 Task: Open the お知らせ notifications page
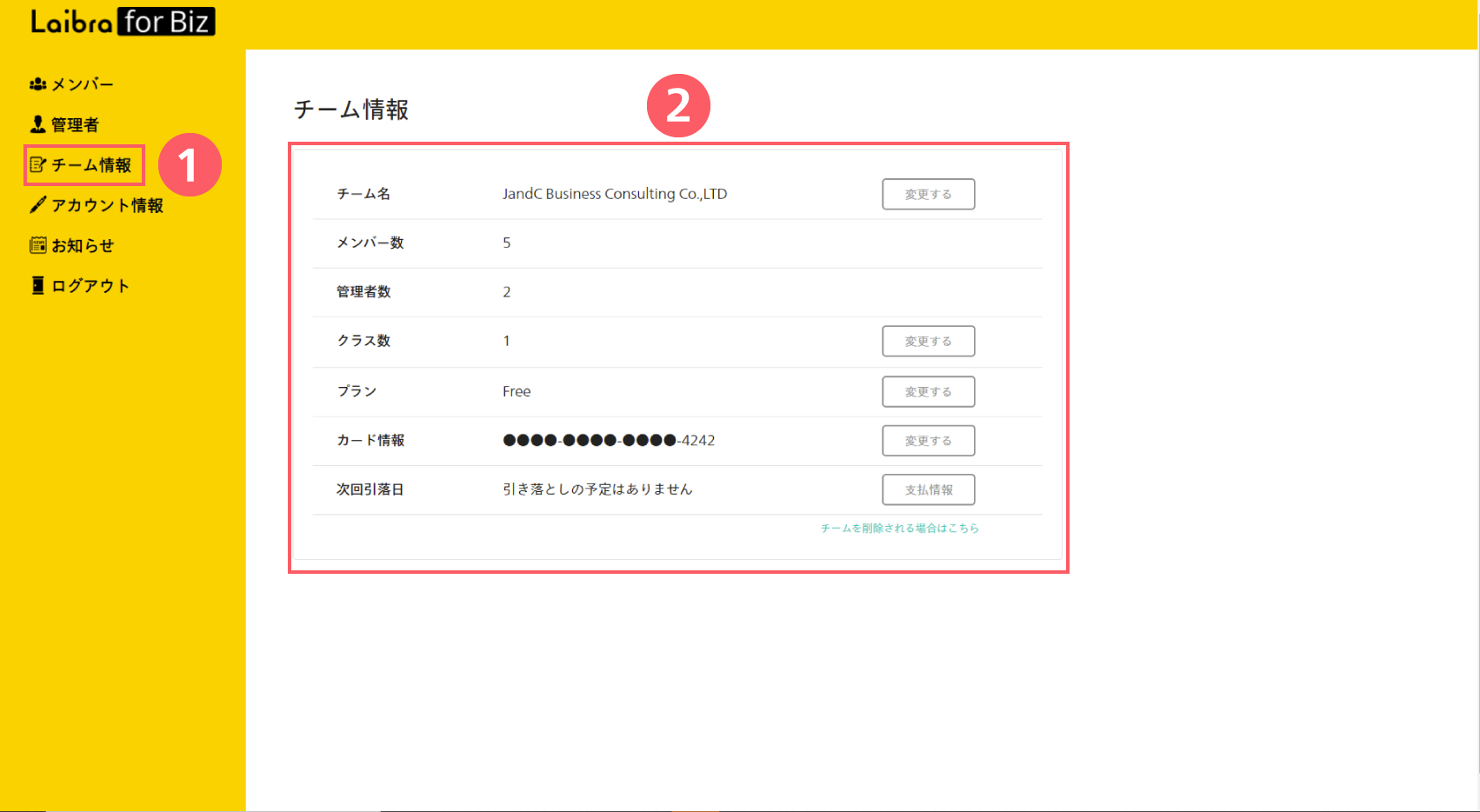pyautogui.click(x=83, y=245)
